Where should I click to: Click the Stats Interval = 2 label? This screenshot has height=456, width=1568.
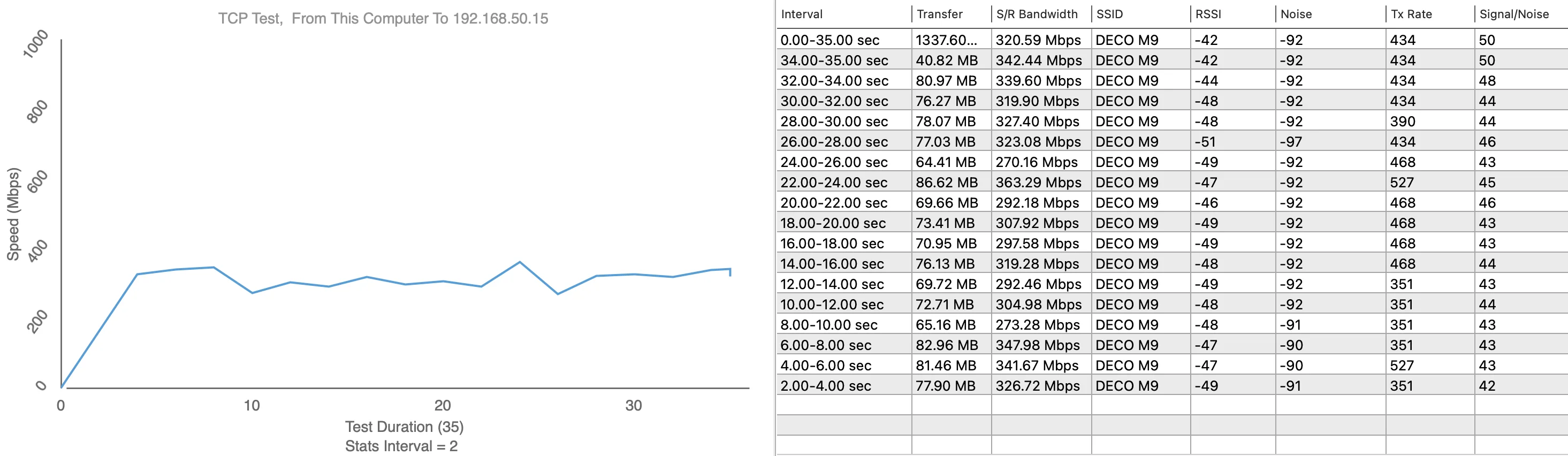click(401, 446)
